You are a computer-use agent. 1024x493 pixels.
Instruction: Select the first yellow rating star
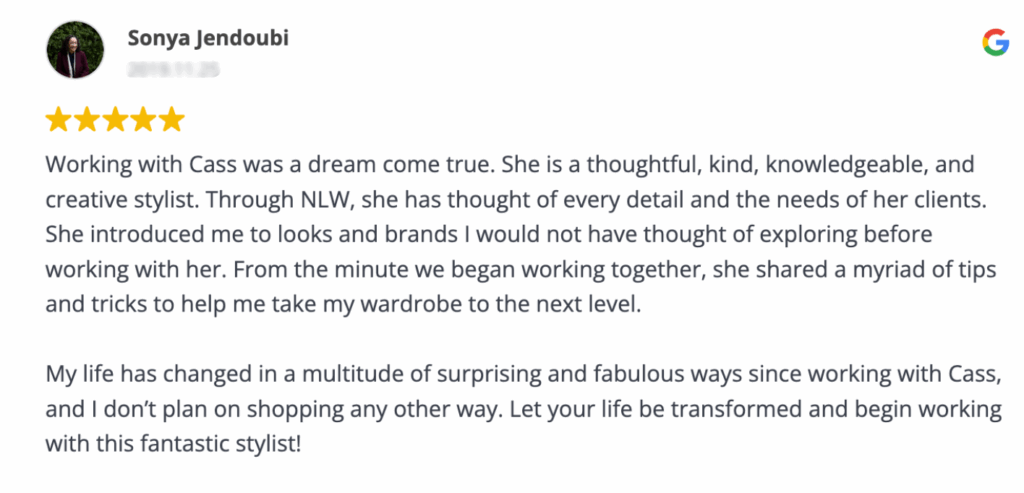pos(58,119)
